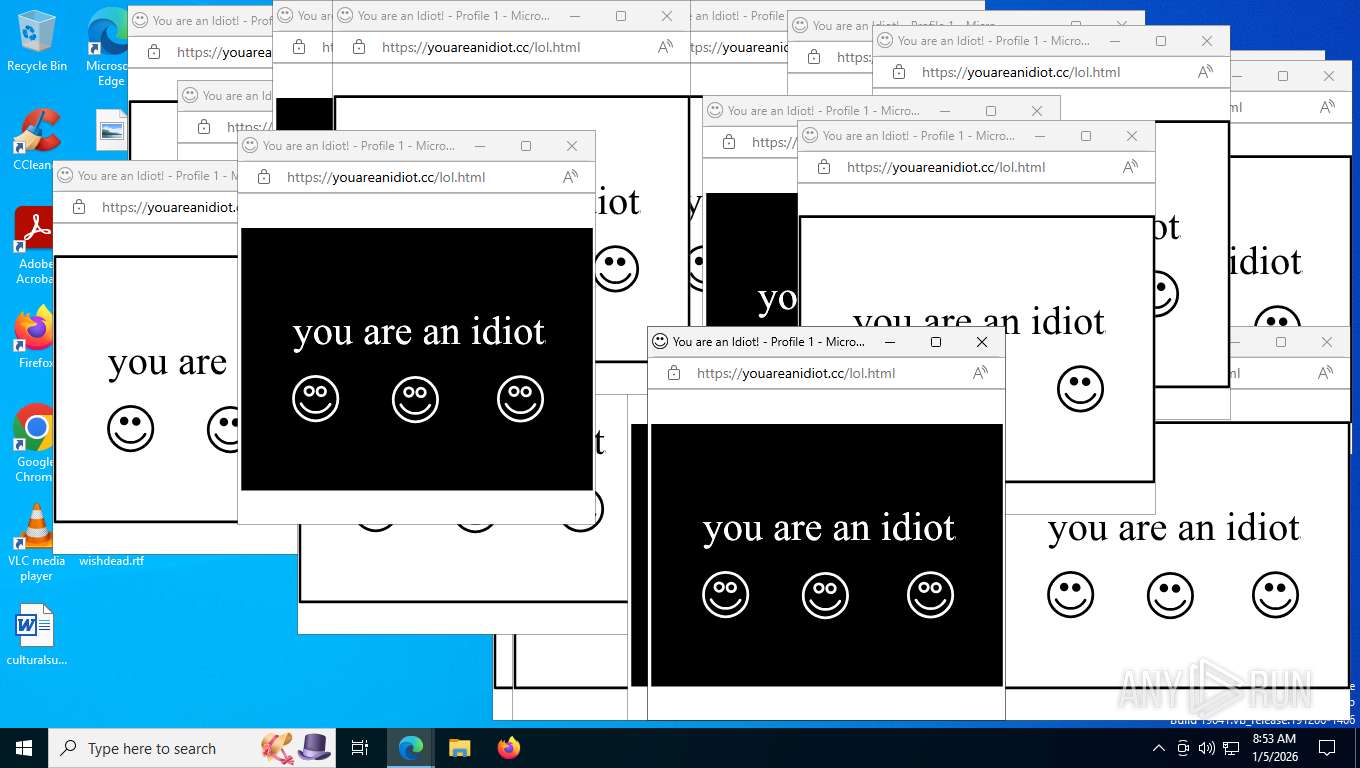Click the Windows Start button

(x=23, y=748)
